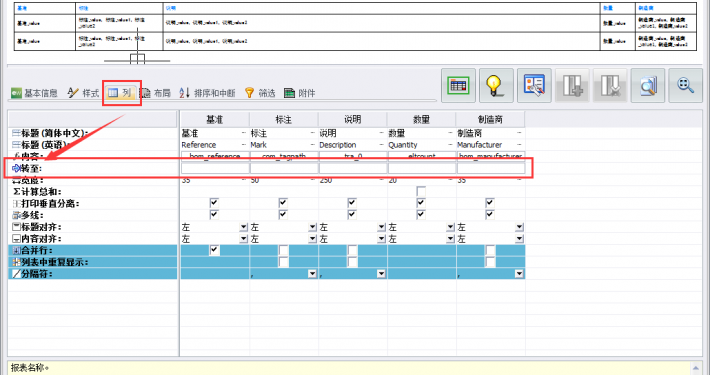Open 标题对齐 dropdown for 基准 column
The width and height of the screenshot is (710, 375).
(x=244, y=227)
